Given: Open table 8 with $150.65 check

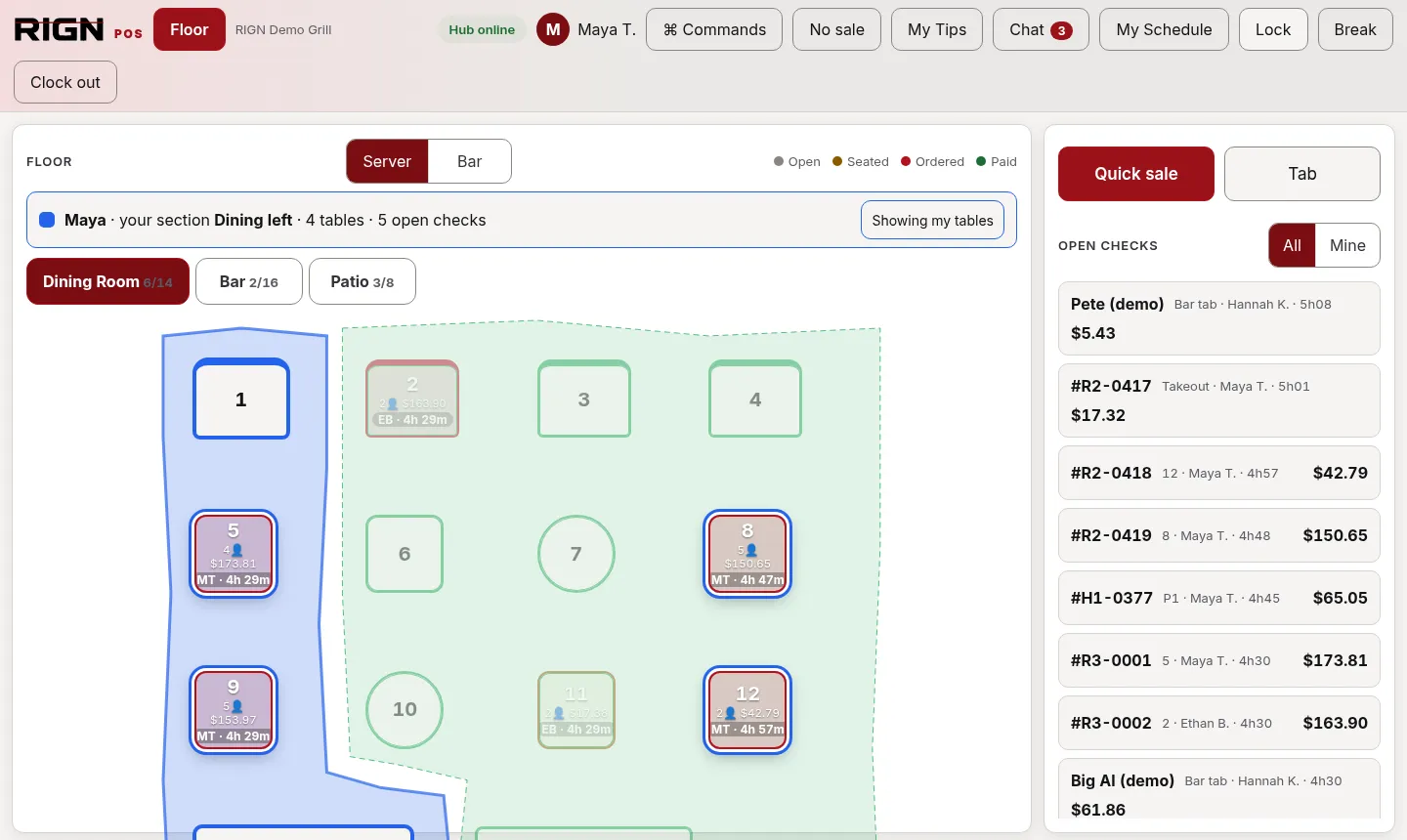Looking at the screenshot, I should click(747, 554).
